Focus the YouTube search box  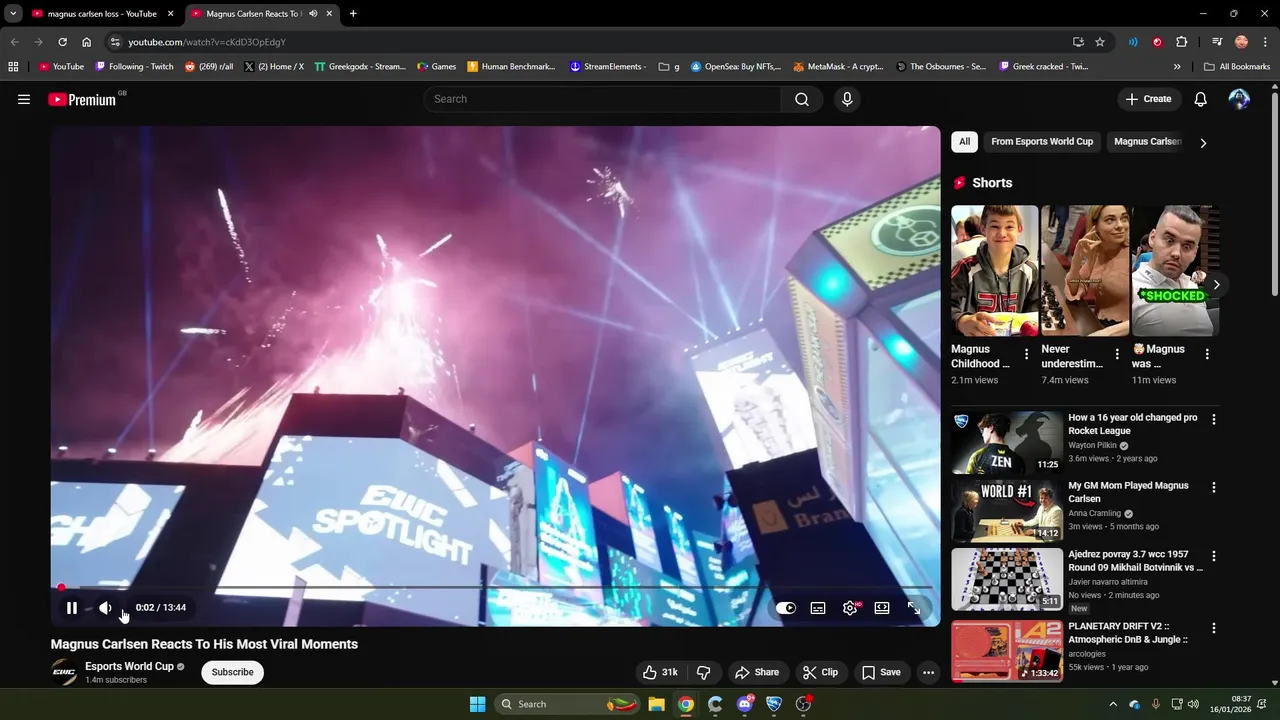(x=602, y=99)
